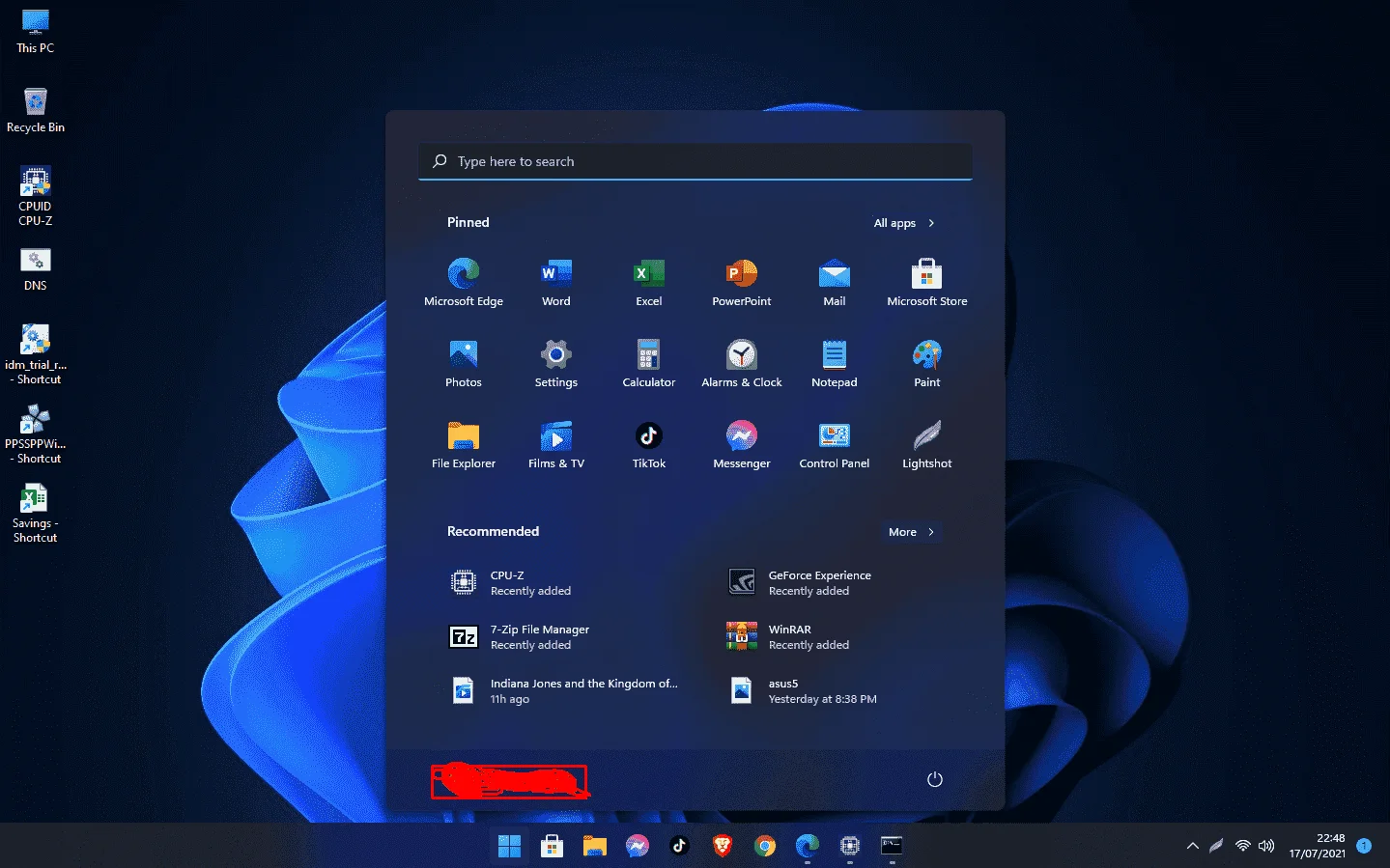Open Microsoft Store from the taskbar
The height and width of the screenshot is (868, 1390).
coord(552,846)
